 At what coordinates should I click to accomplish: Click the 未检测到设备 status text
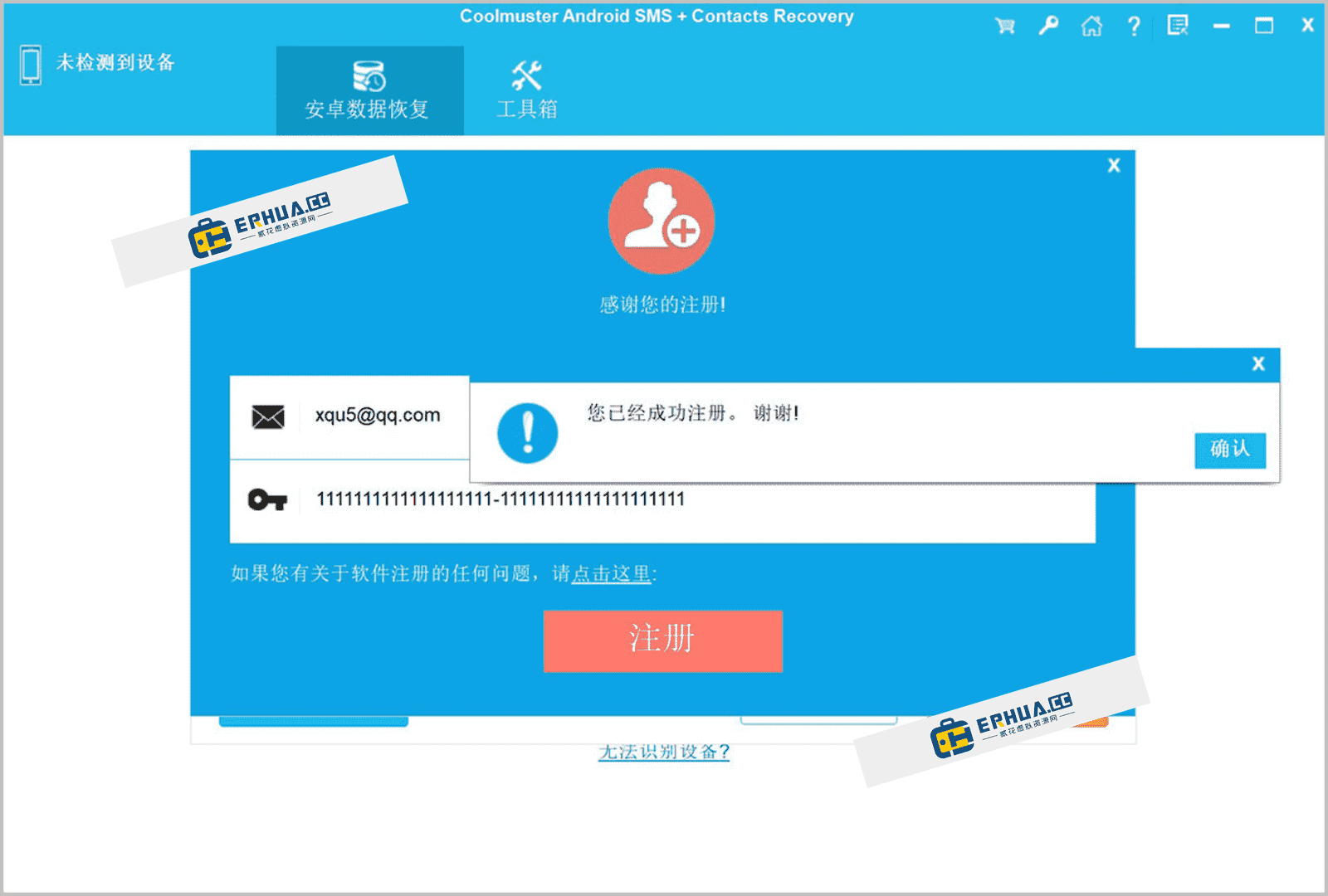pyautogui.click(x=115, y=62)
